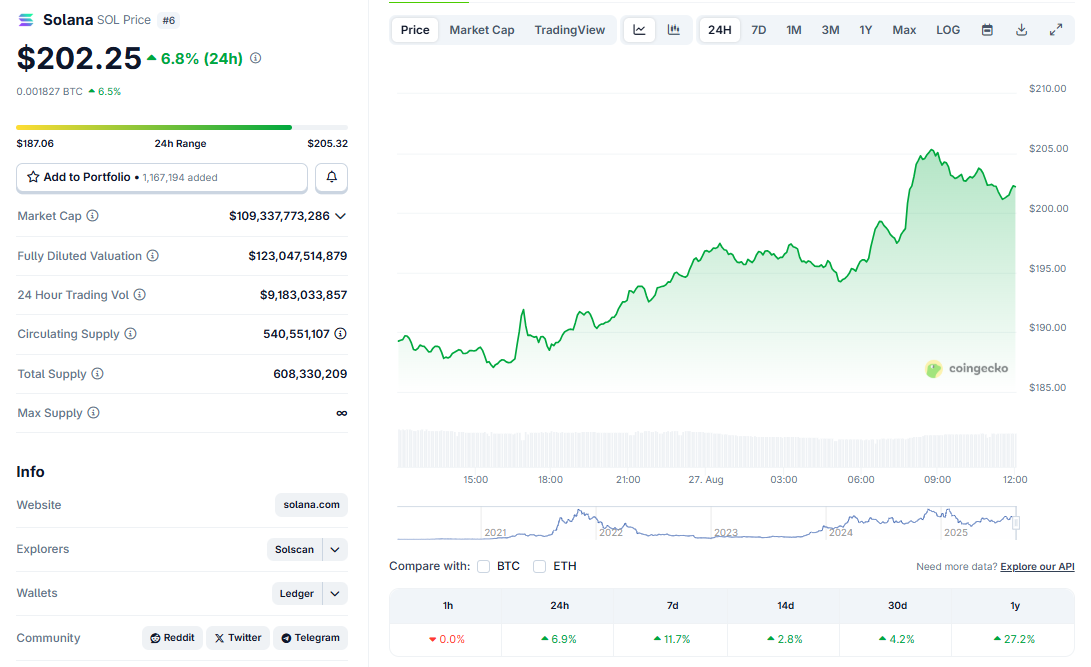Click the $202.25 price value
The height and width of the screenshot is (667, 1091).
tap(79, 58)
